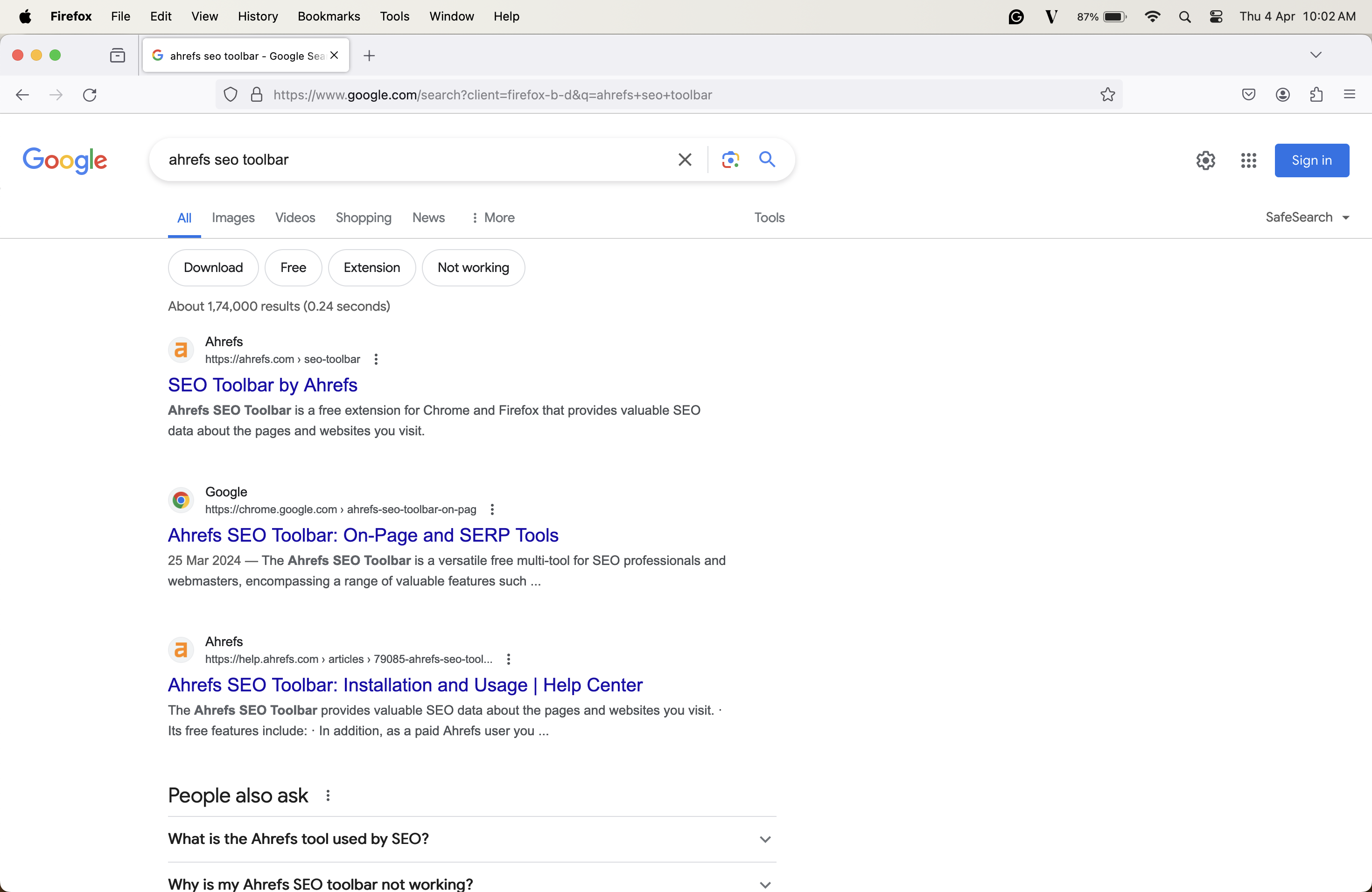Show the list all tabs chevron
This screenshot has width=1372, height=892.
click(1316, 56)
